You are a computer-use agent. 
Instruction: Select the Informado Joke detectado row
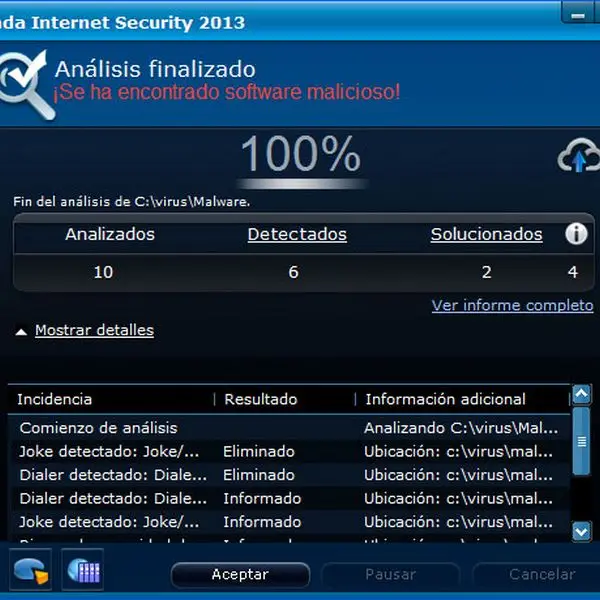pos(289,522)
